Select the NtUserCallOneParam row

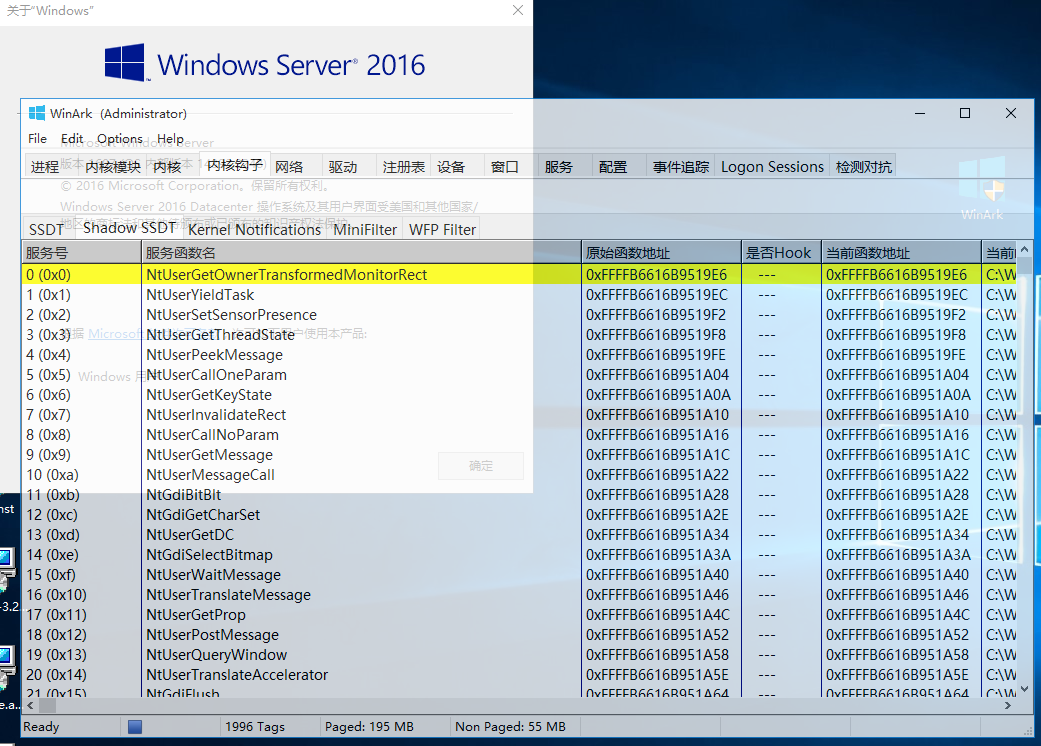click(519, 375)
